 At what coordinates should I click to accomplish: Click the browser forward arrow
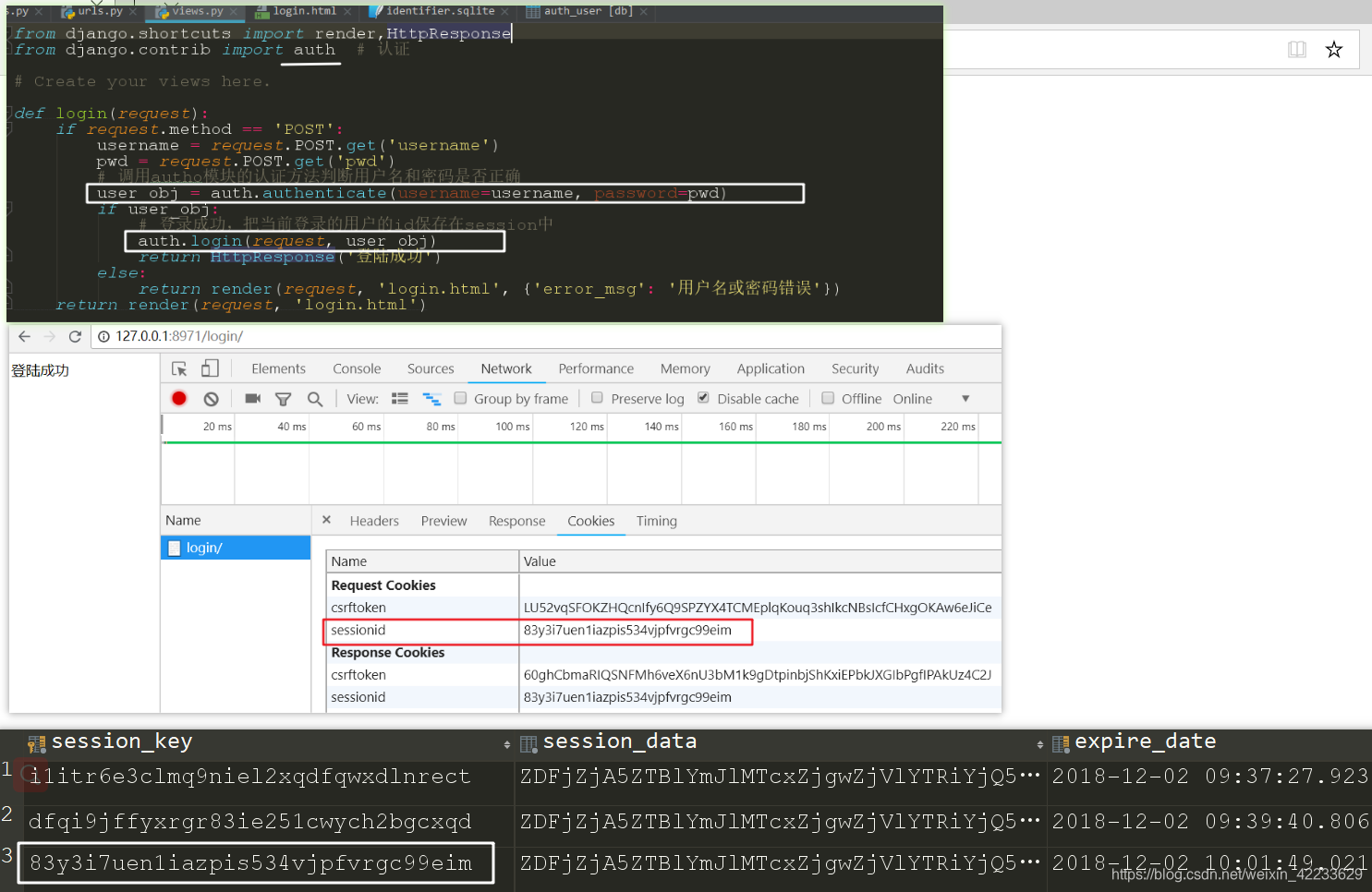(50, 336)
